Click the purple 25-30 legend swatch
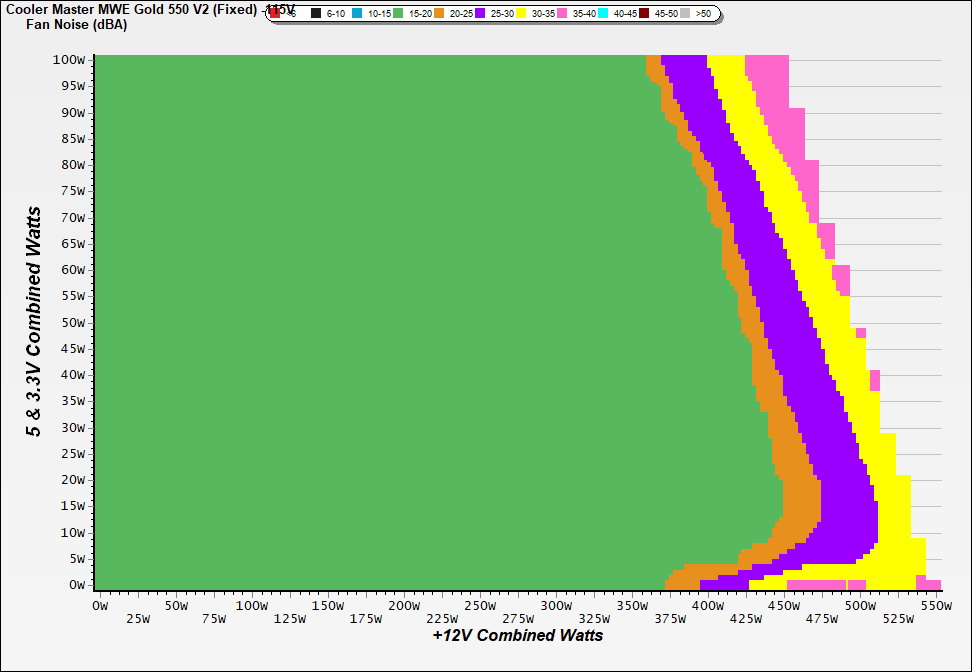The image size is (972, 672). tap(481, 14)
